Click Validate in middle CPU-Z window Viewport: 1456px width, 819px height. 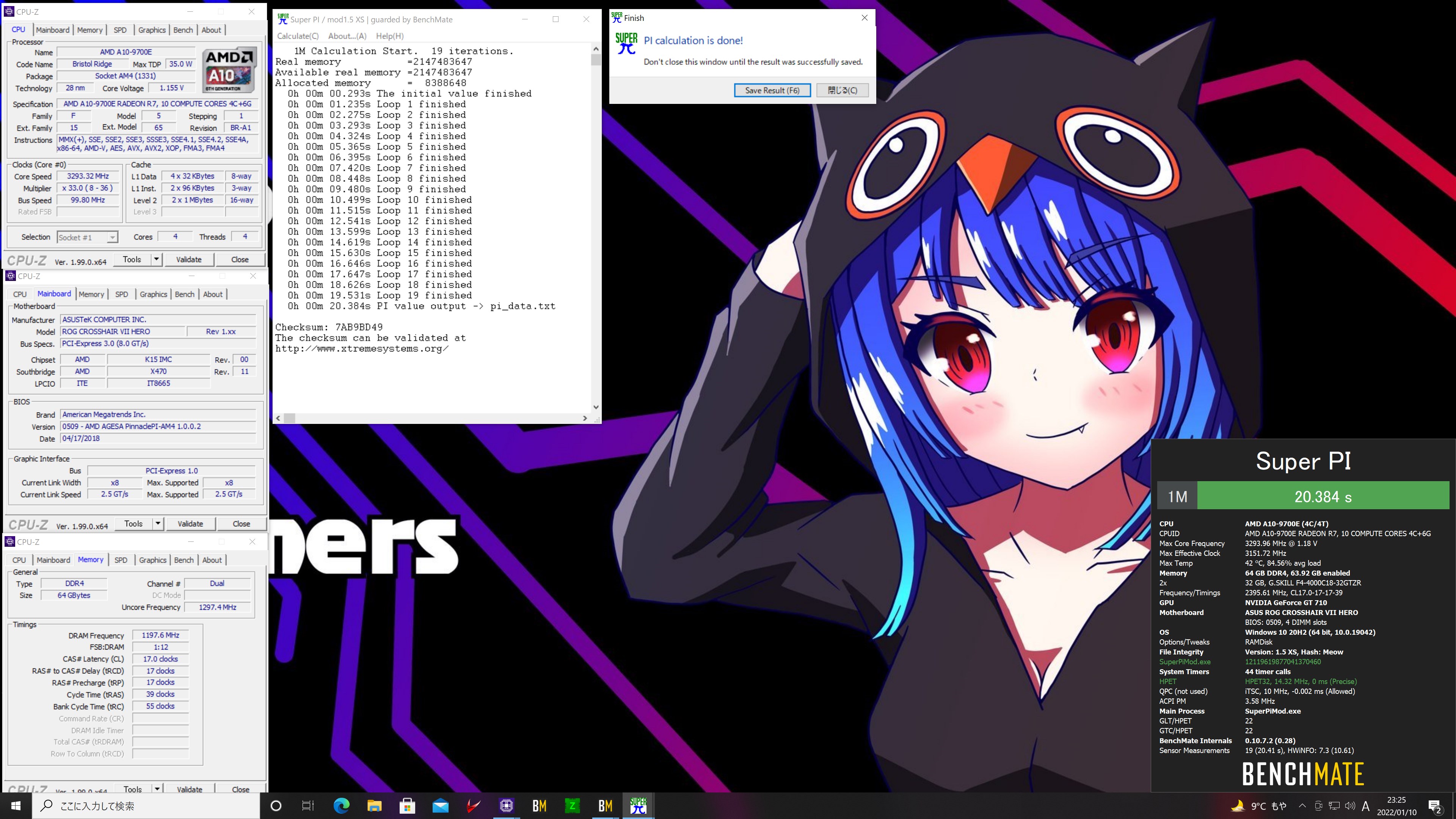[x=190, y=524]
